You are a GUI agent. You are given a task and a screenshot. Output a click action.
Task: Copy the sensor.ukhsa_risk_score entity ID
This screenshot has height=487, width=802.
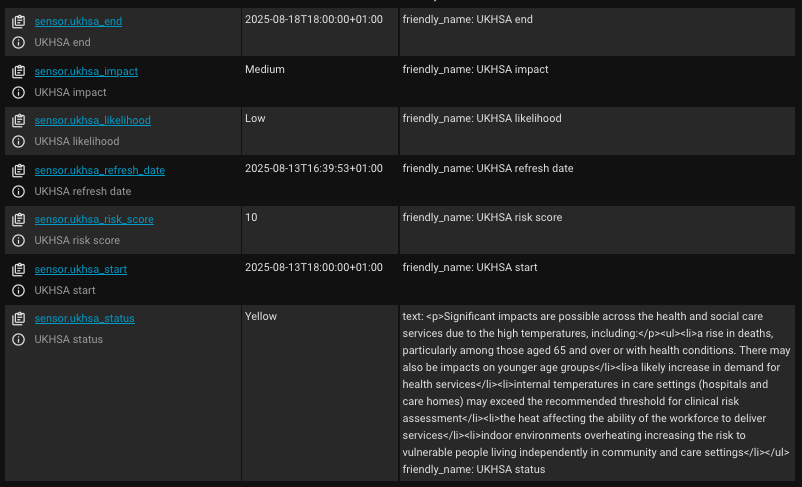pyautogui.click(x=18, y=219)
